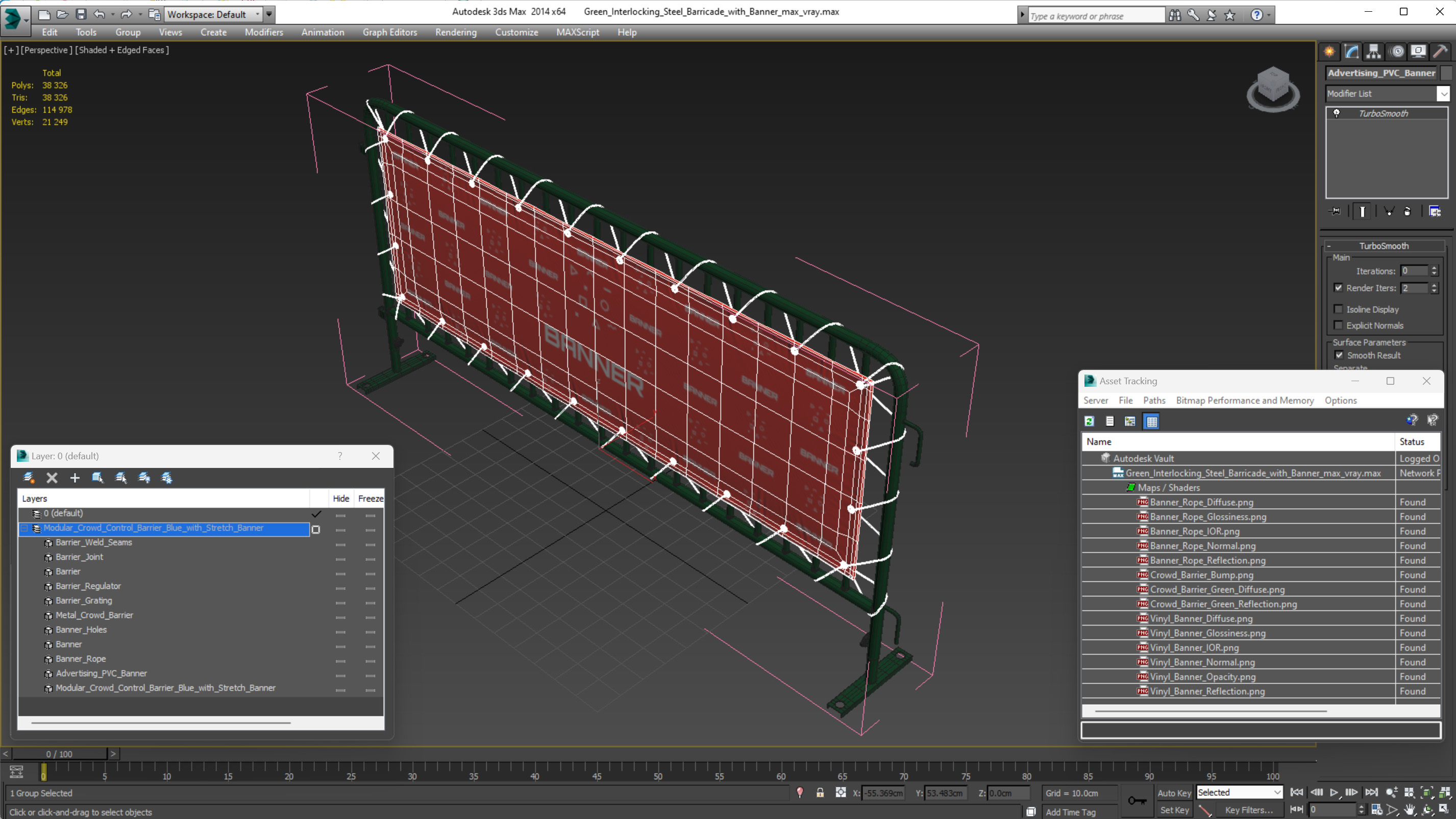This screenshot has height=819, width=1456.
Task: Click Hide/Unhide All Layers icon
Action: (x=144, y=478)
